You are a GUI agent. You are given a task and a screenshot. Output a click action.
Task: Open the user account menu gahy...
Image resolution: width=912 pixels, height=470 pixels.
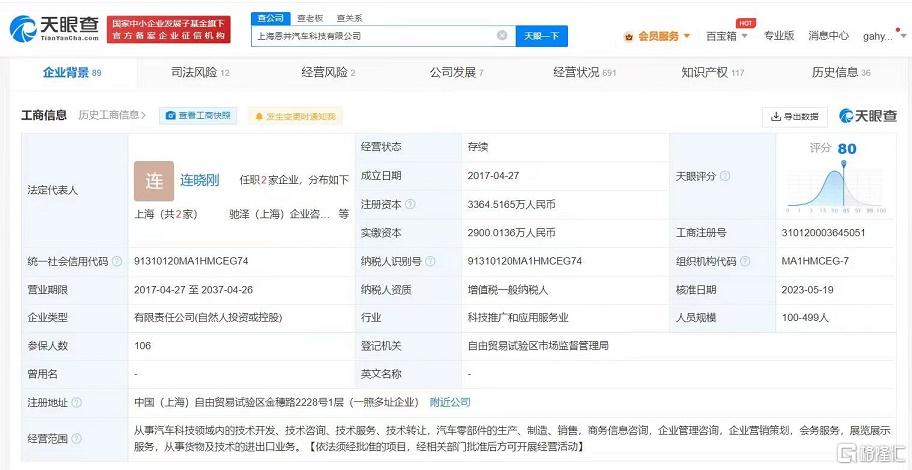[x=882, y=36]
